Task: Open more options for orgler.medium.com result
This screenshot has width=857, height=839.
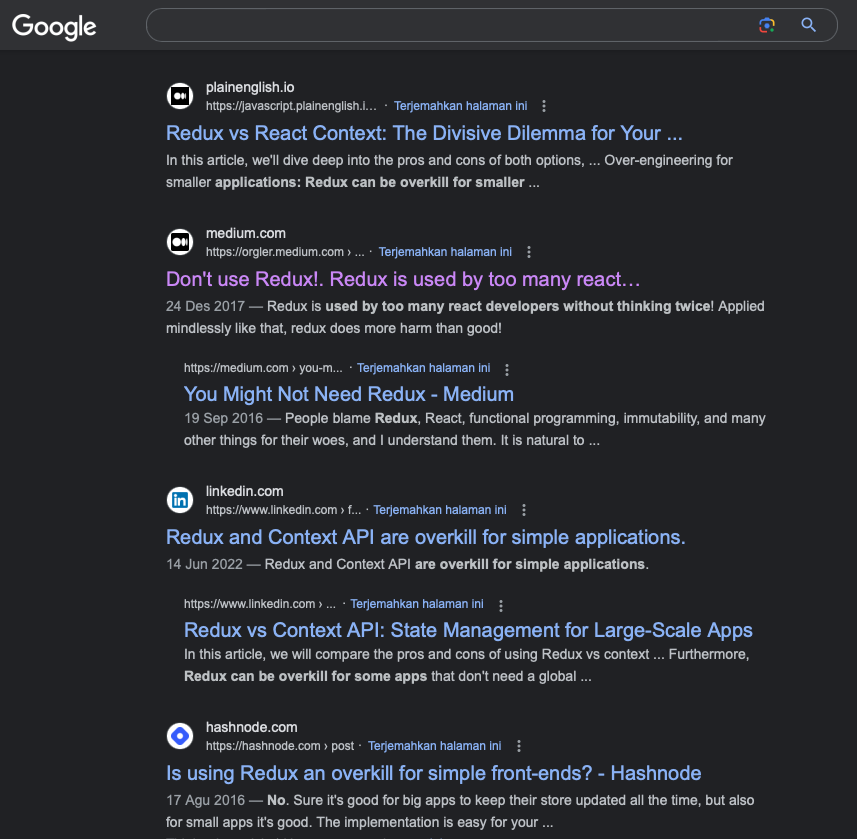Action: point(529,252)
